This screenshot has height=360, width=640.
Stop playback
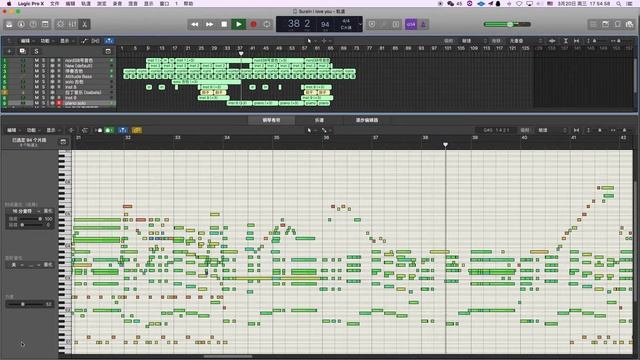click(x=224, y=24)
